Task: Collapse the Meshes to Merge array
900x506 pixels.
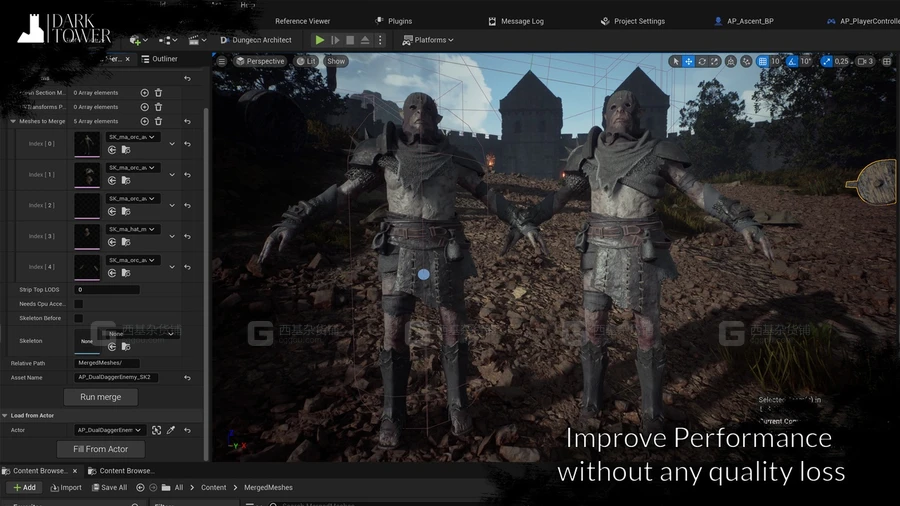Action: point(13,122)
